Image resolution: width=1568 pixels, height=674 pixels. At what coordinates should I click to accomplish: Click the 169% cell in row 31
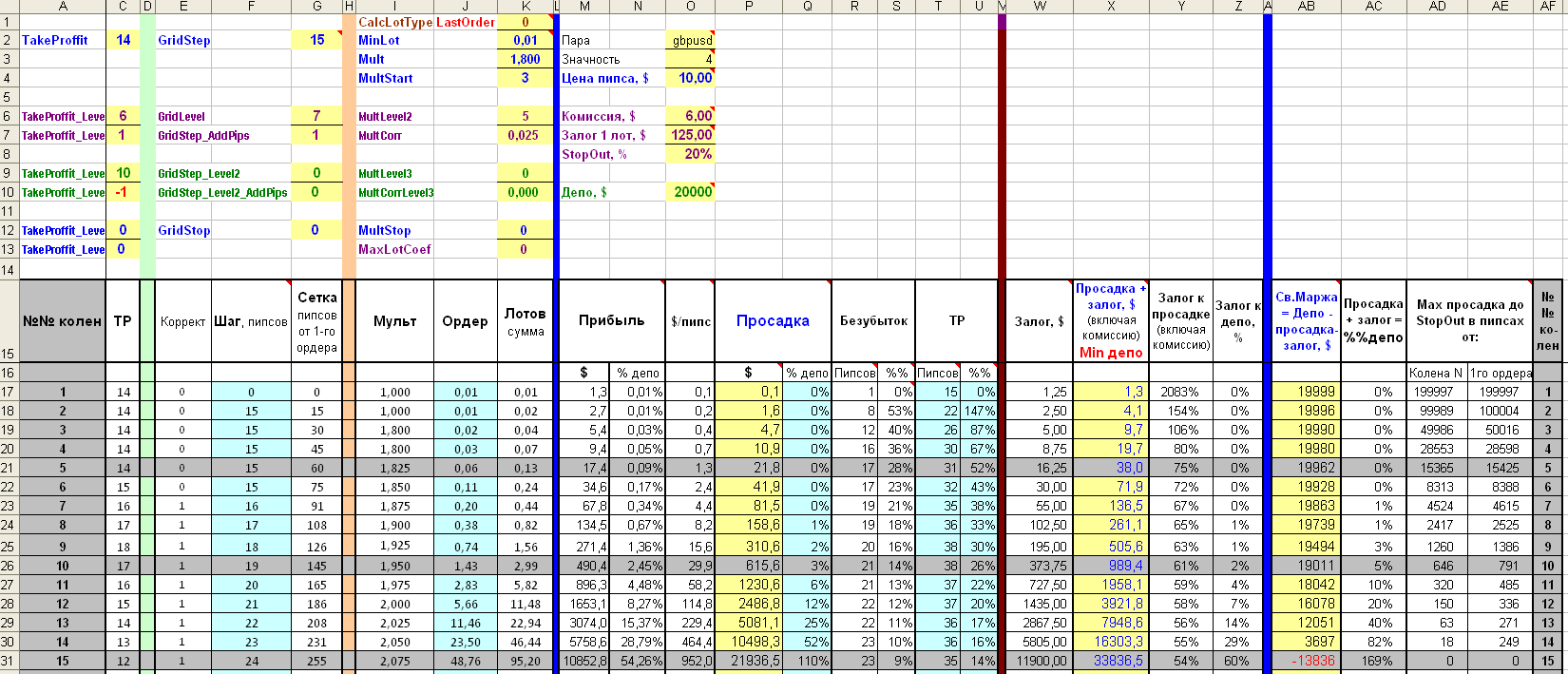(1373, 661)
